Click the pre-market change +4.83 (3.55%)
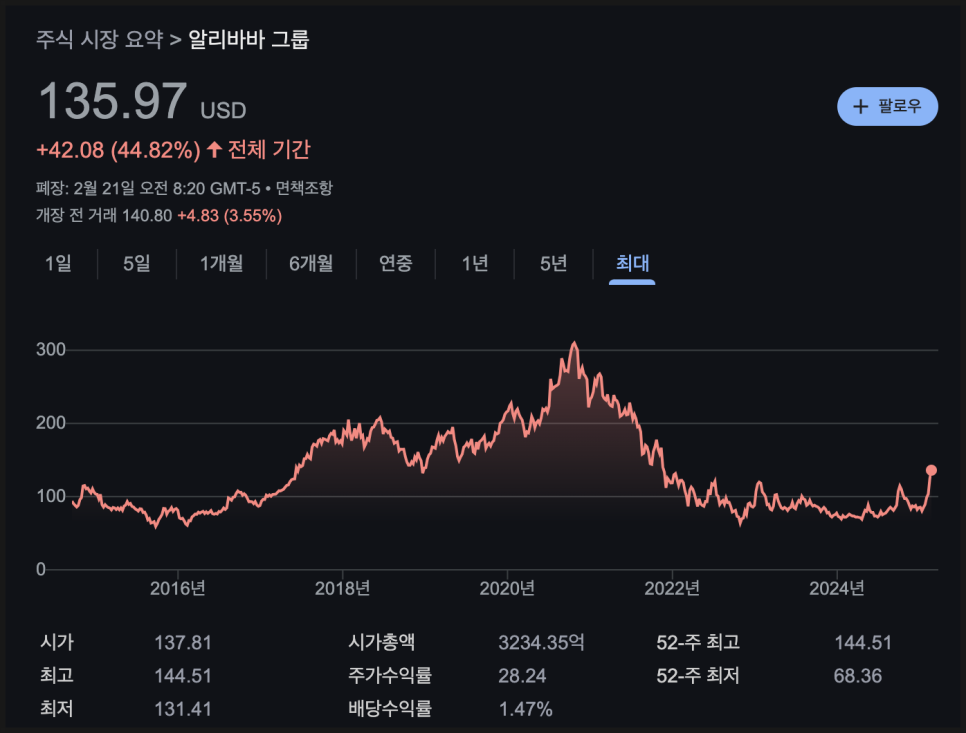 click(230, 216)
